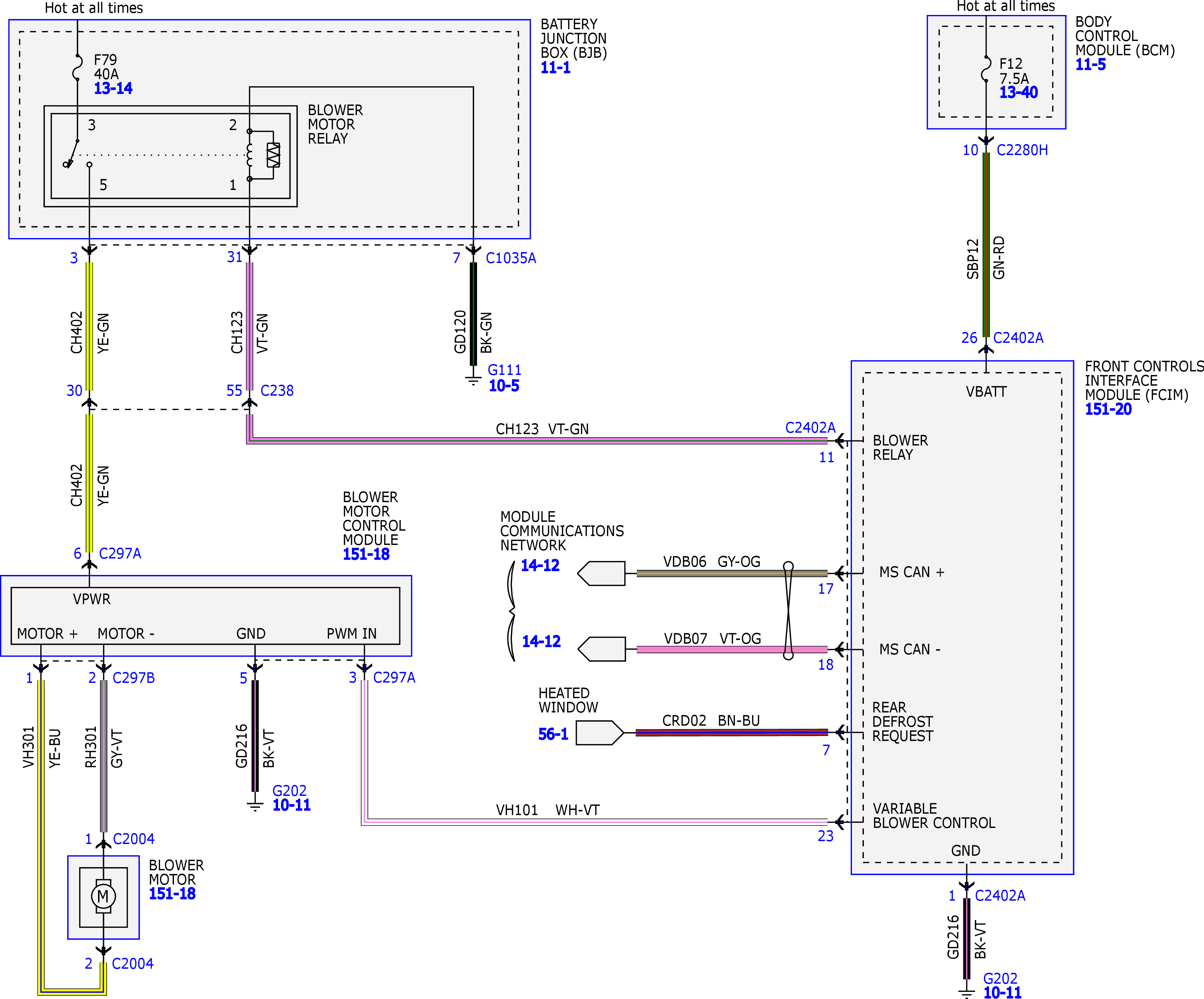Screen dimensions: 1204x999
Task: Select the VH101 WH-VT wire label
Action: pyautogui.click(x=548, y=810)
